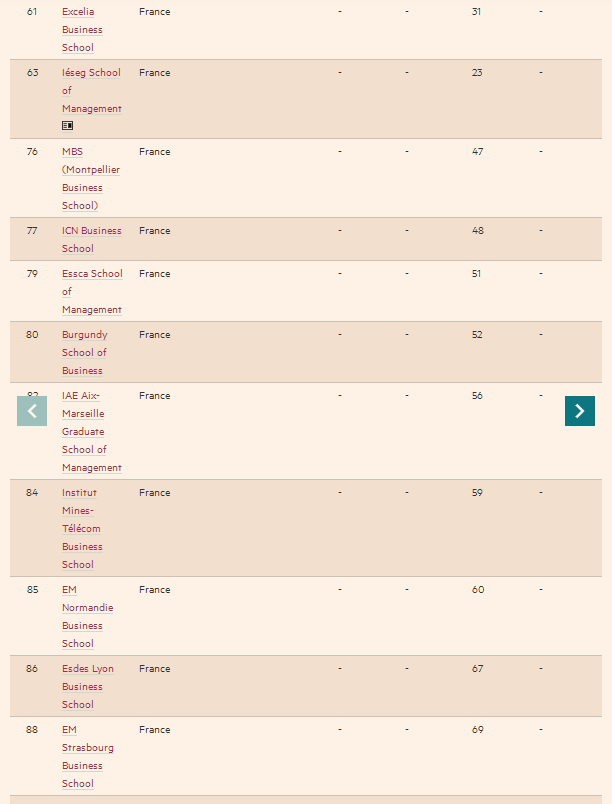612x804 pixels.
Task: Open EM Strasbourg Business School link
Action: pos(88,757)
